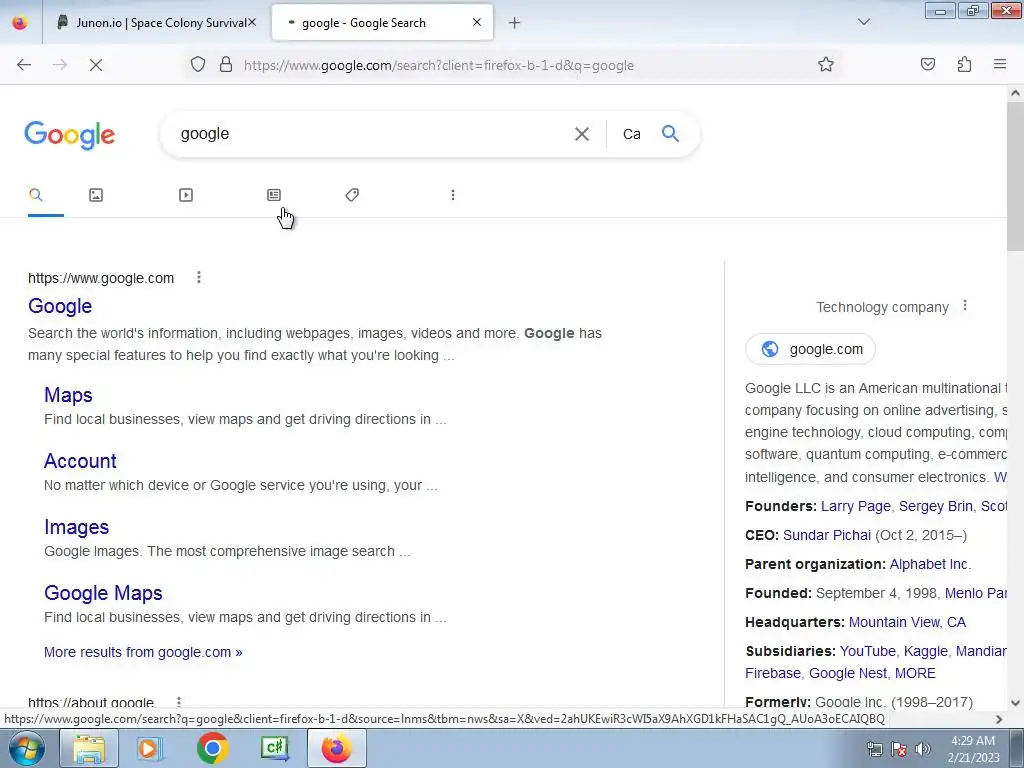This screenshot has height=768, width=1024.
Task: Open the Mountain View, CA link
Action: point(907,622)
